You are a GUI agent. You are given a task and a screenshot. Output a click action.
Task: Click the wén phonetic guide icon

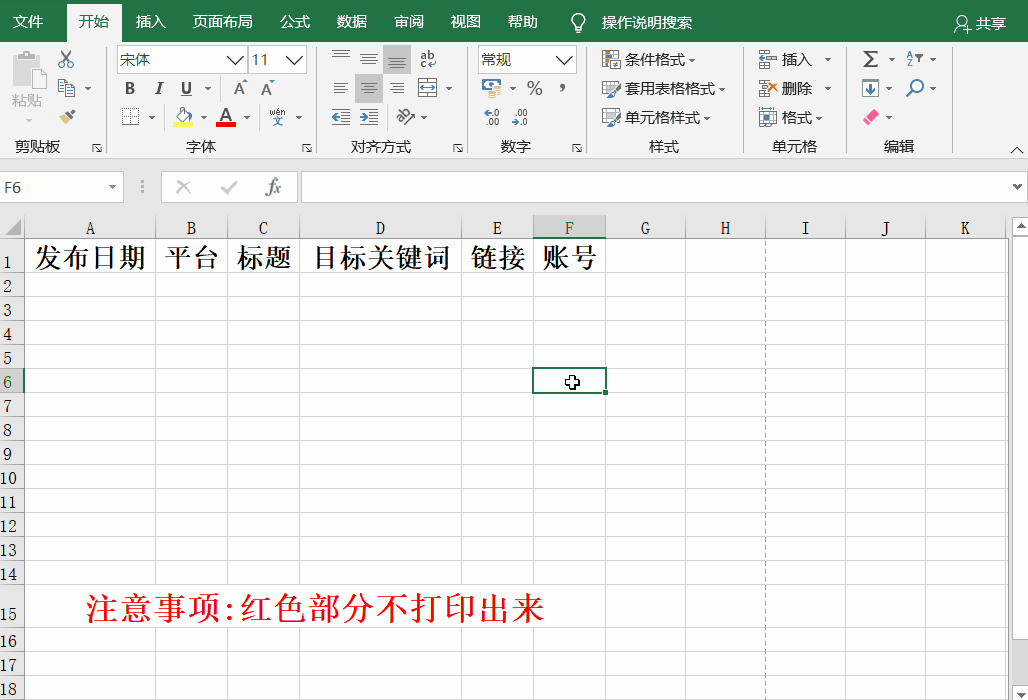click(277, 117)
